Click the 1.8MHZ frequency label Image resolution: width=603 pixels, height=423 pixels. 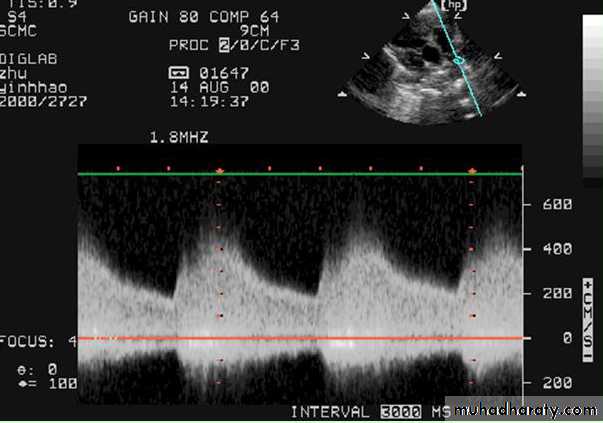click(x=179, y=134)
